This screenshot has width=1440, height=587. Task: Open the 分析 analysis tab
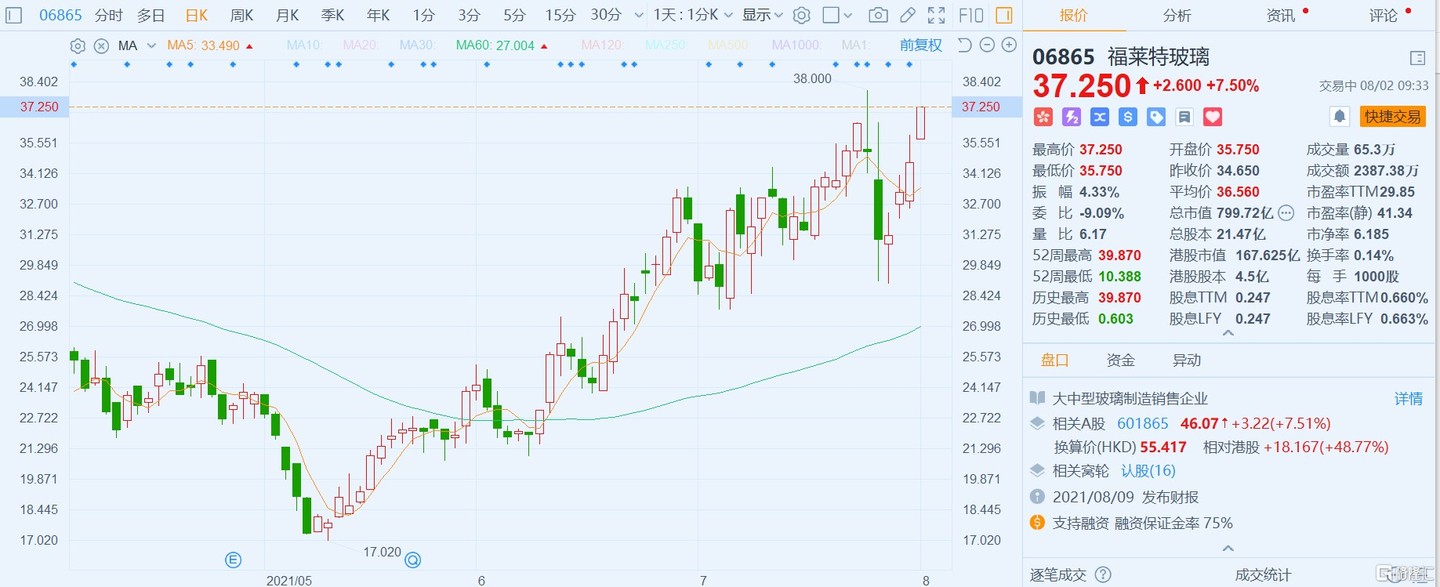(1177, 15)
